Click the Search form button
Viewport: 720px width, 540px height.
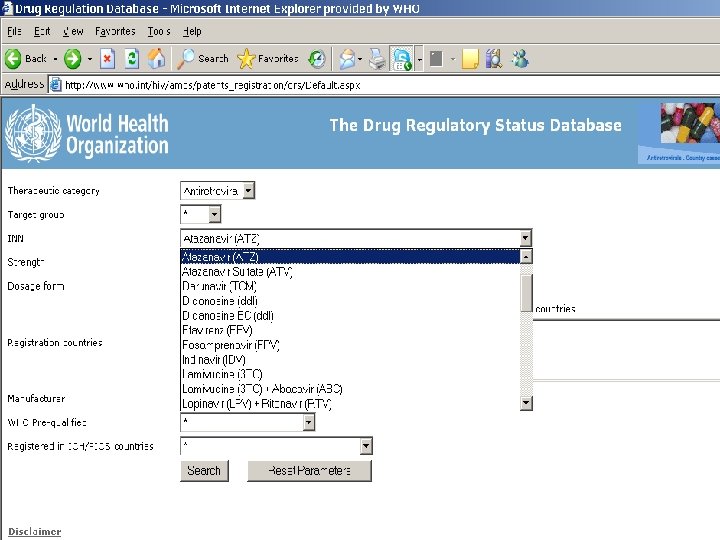[204, 471]
